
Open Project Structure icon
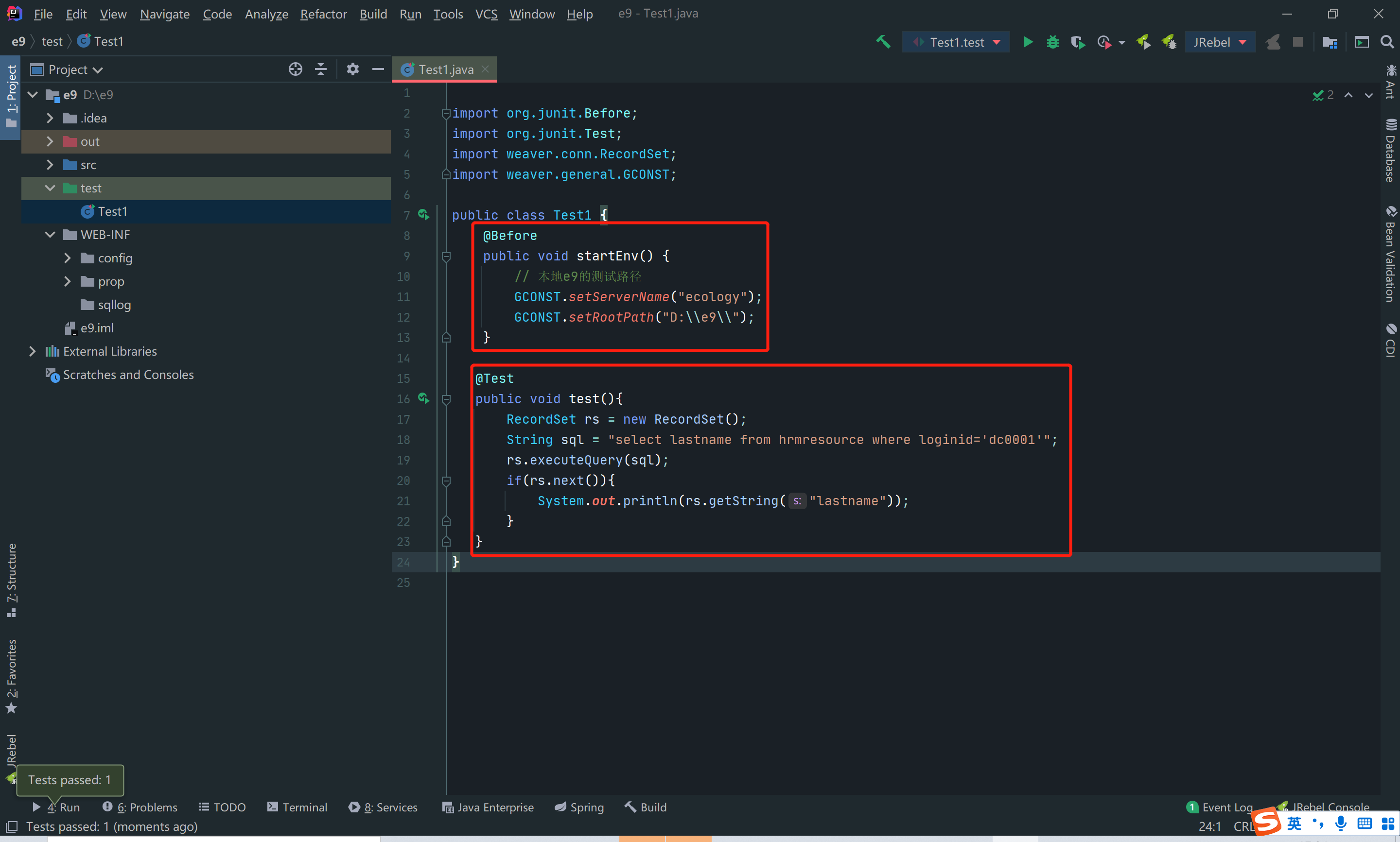pyautogui.click(x=1330, y=42)
